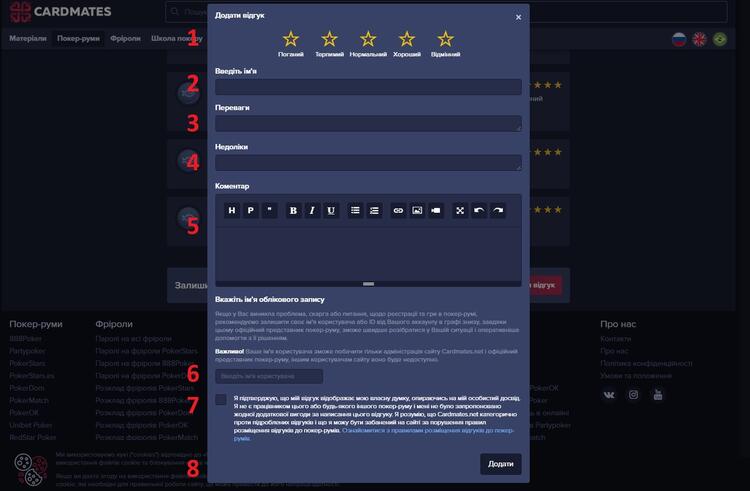This screenshot has height=491, width=750.
Task: Expand the comment editor to fullscreen
Action: 460,210
